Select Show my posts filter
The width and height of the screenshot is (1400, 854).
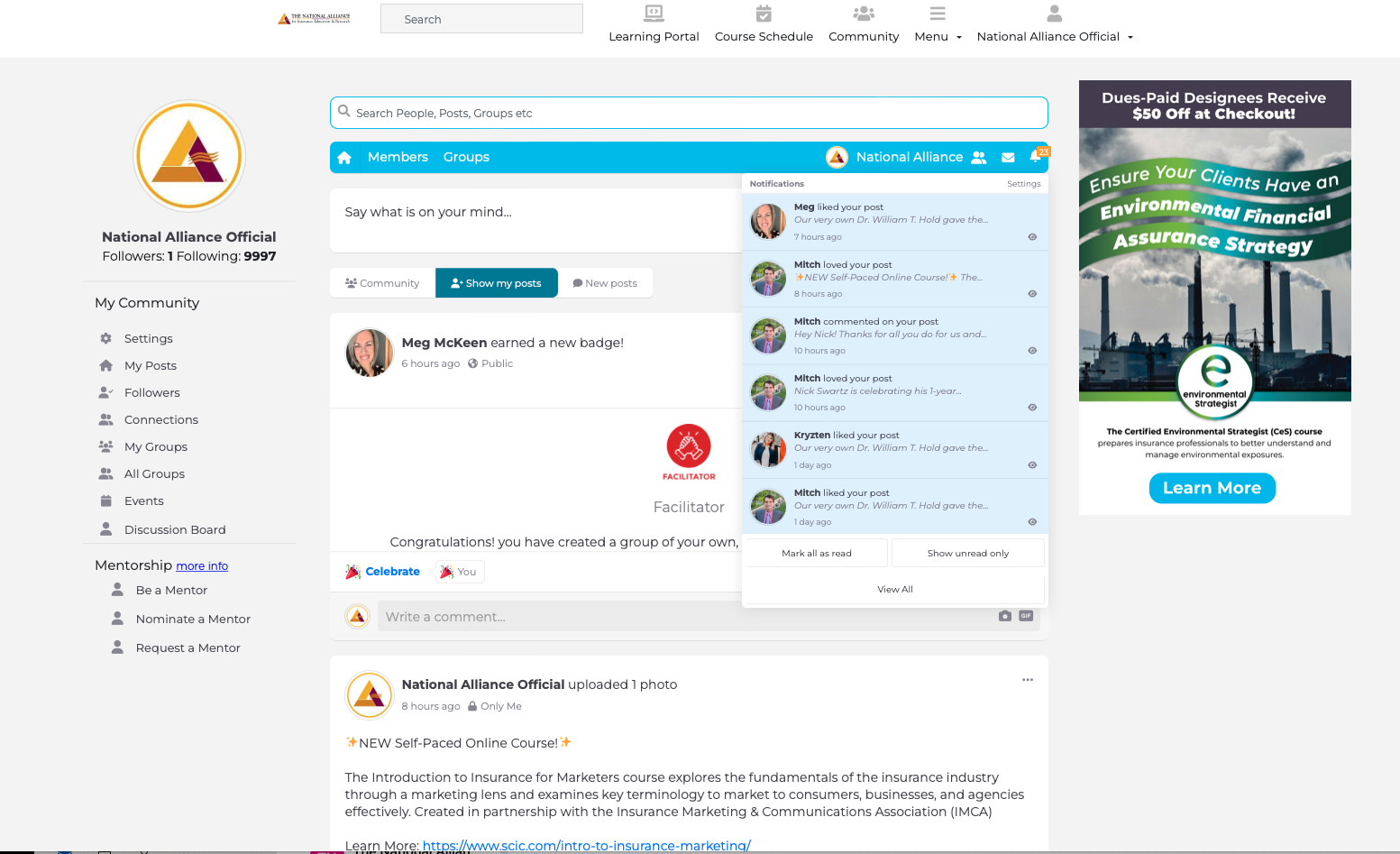point(497,283)
